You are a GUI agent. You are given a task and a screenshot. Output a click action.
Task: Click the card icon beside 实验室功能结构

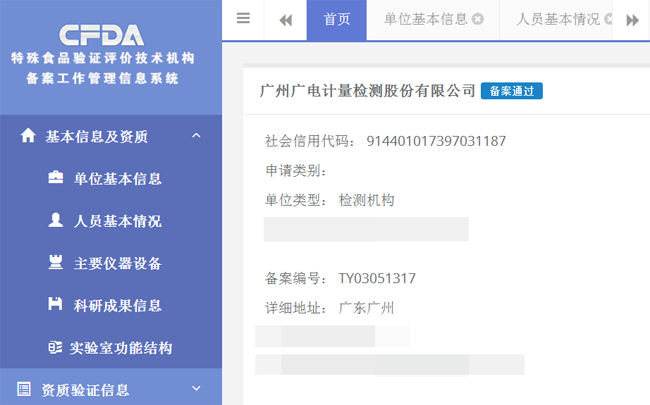pyautogui.click(x=55, y=348)
